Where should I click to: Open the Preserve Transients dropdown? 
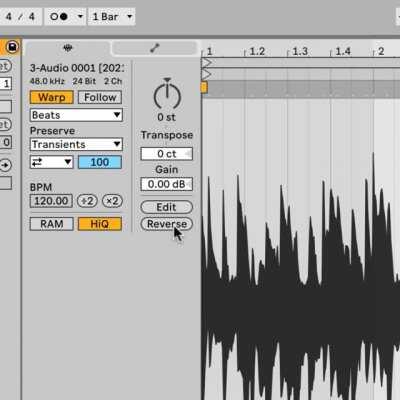(76, 144)
